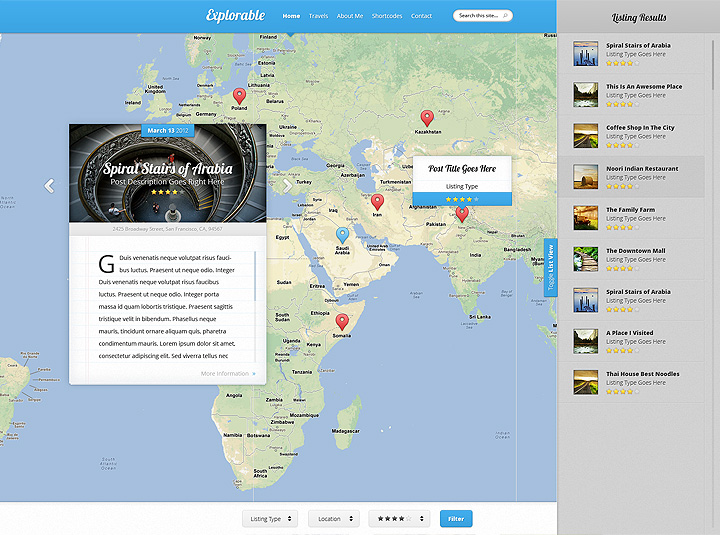Open the Listing Type dropdown
Viewport: 720px width, 535px height.
coord(270,518)
